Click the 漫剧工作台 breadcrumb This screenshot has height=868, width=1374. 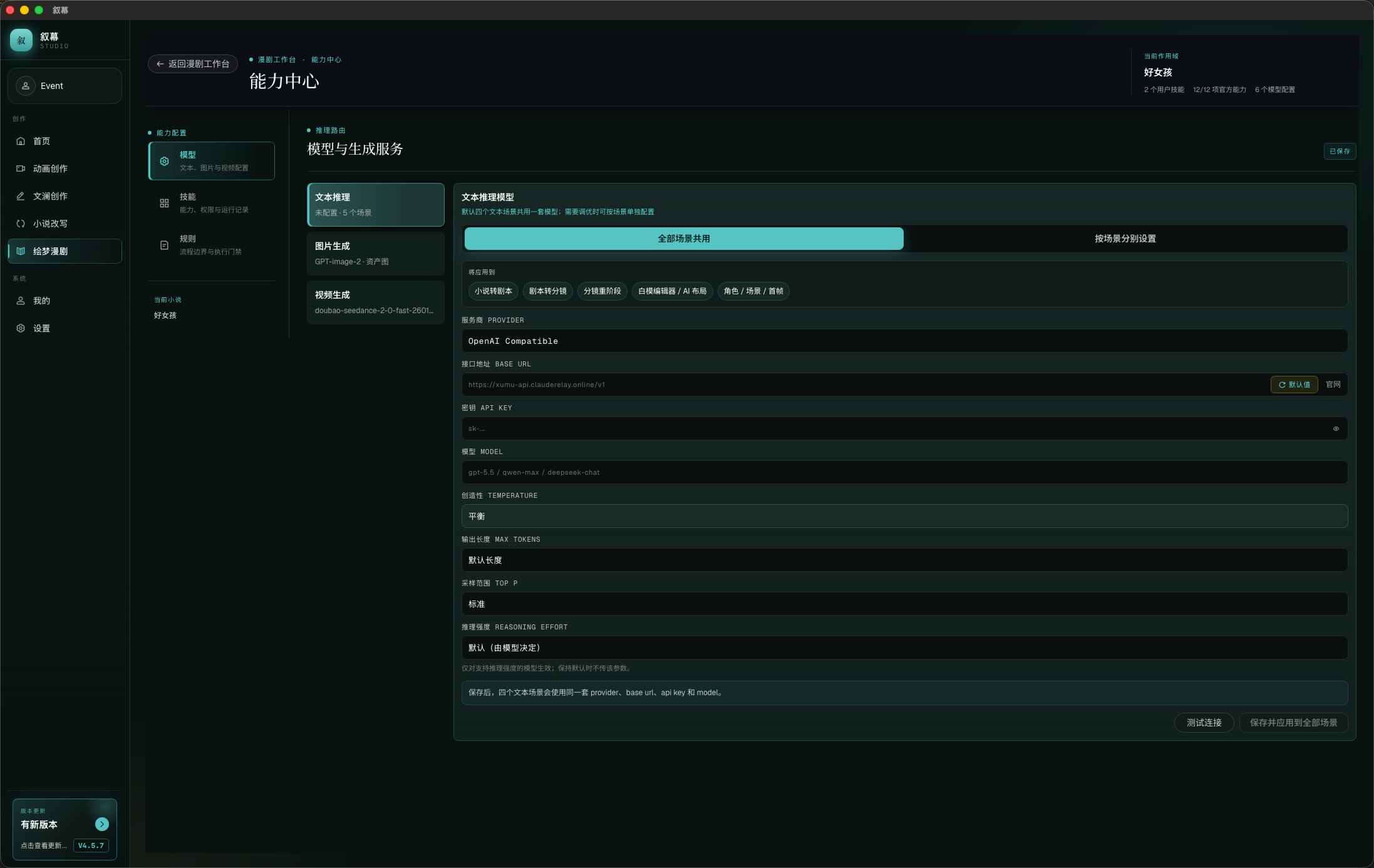click(x=277, y=59)
